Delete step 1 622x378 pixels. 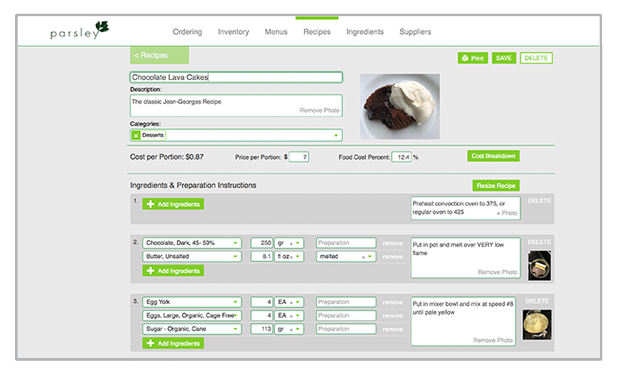pos(539,201)
